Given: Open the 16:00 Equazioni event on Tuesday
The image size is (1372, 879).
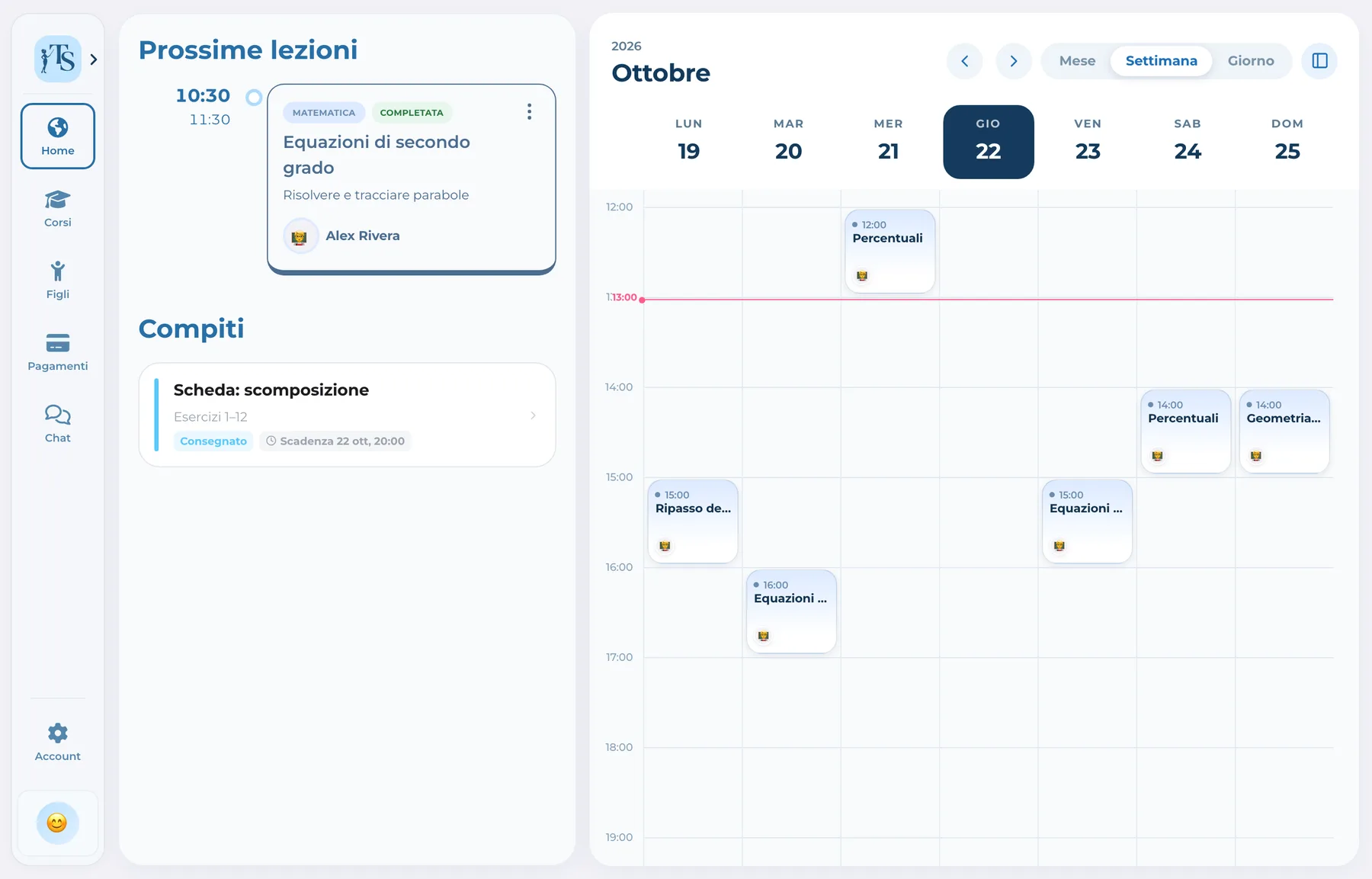Looking at the screenshot, I should click(791, 611).
